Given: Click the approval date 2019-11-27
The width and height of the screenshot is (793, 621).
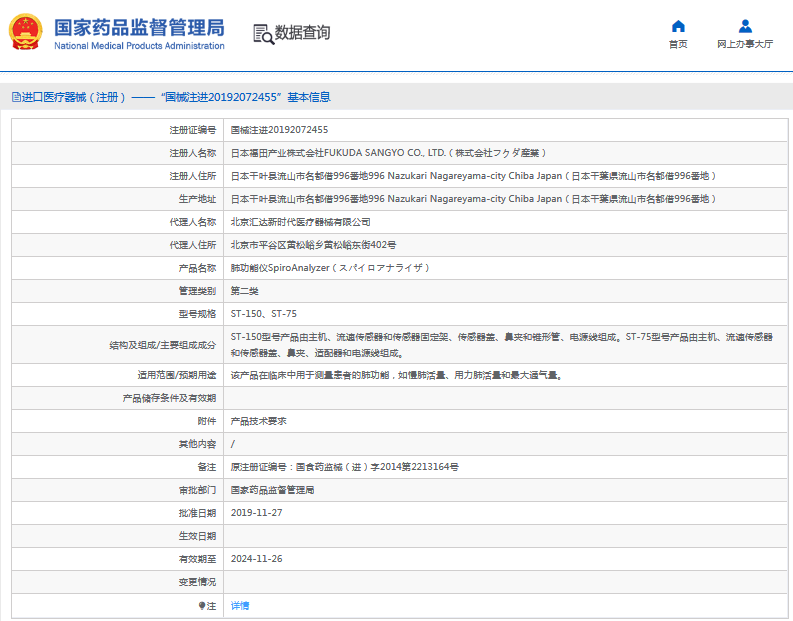Looking at the screenshot, I should tap(257, 513).
